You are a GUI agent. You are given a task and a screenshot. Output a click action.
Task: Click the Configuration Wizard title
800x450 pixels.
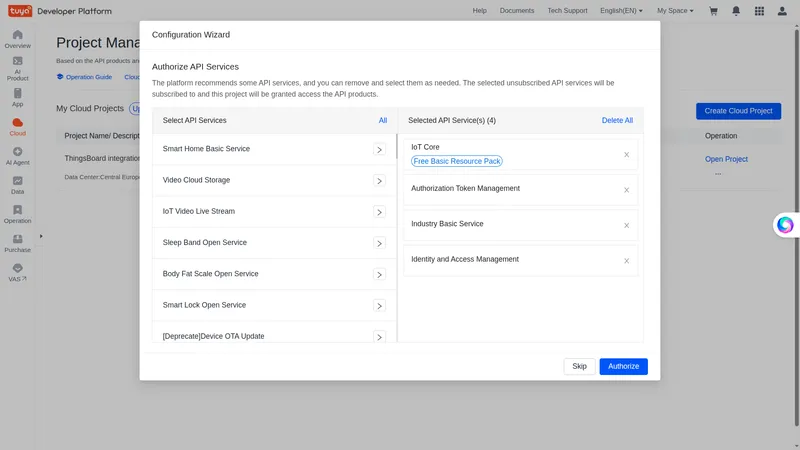pos(191,35)
